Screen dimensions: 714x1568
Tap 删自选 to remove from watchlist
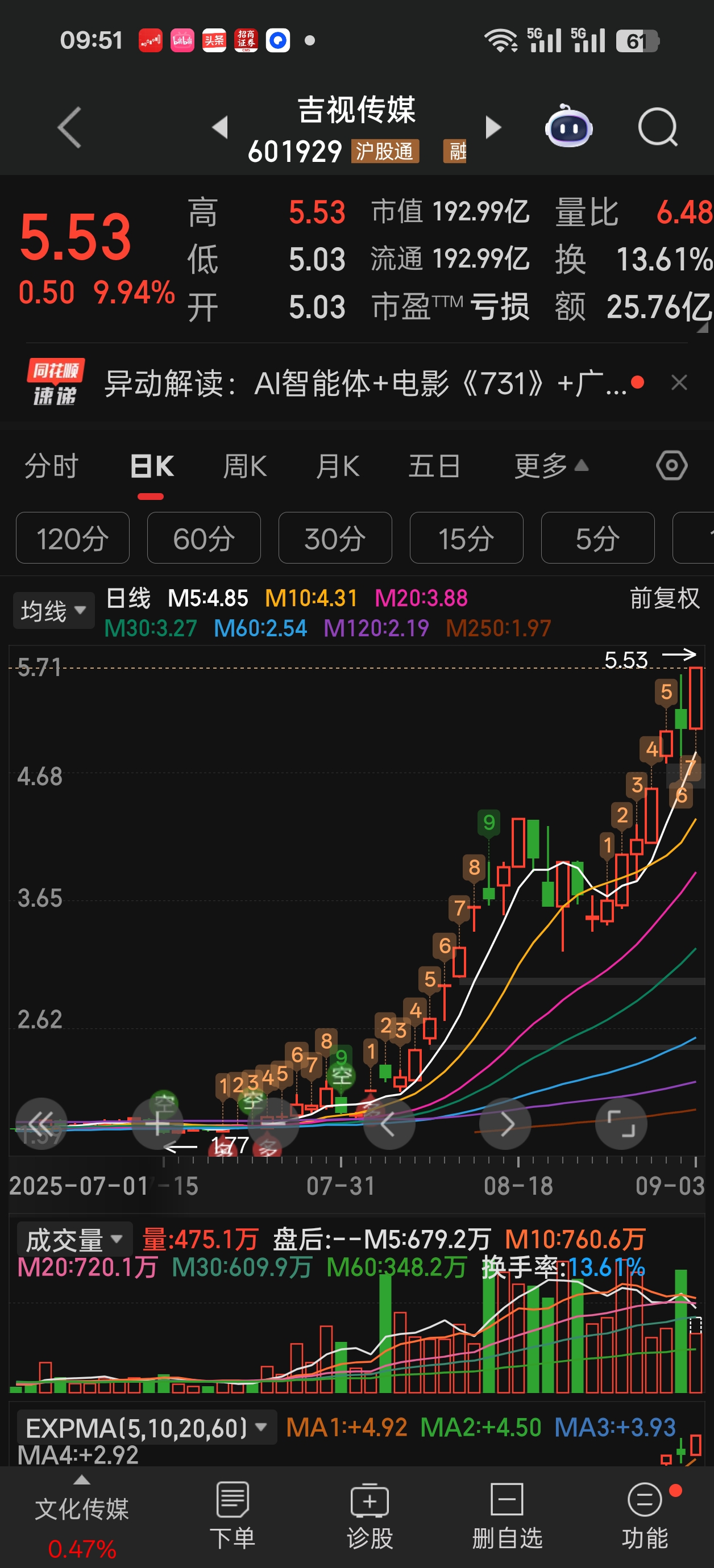[507, 1515]
